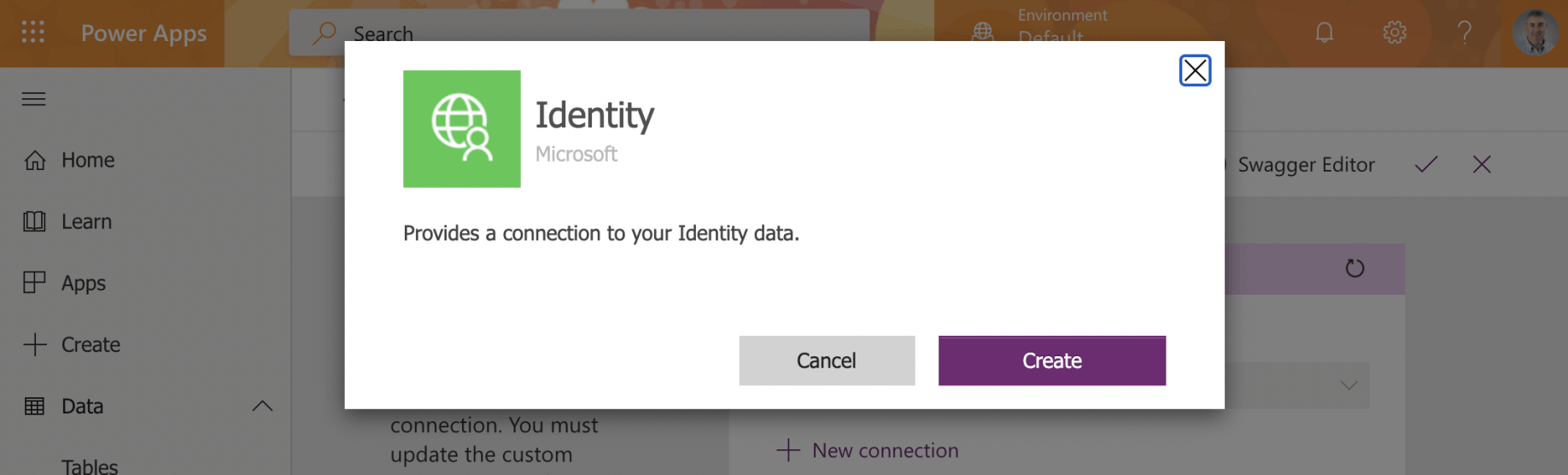Click the refresh connections icon

1354,268
